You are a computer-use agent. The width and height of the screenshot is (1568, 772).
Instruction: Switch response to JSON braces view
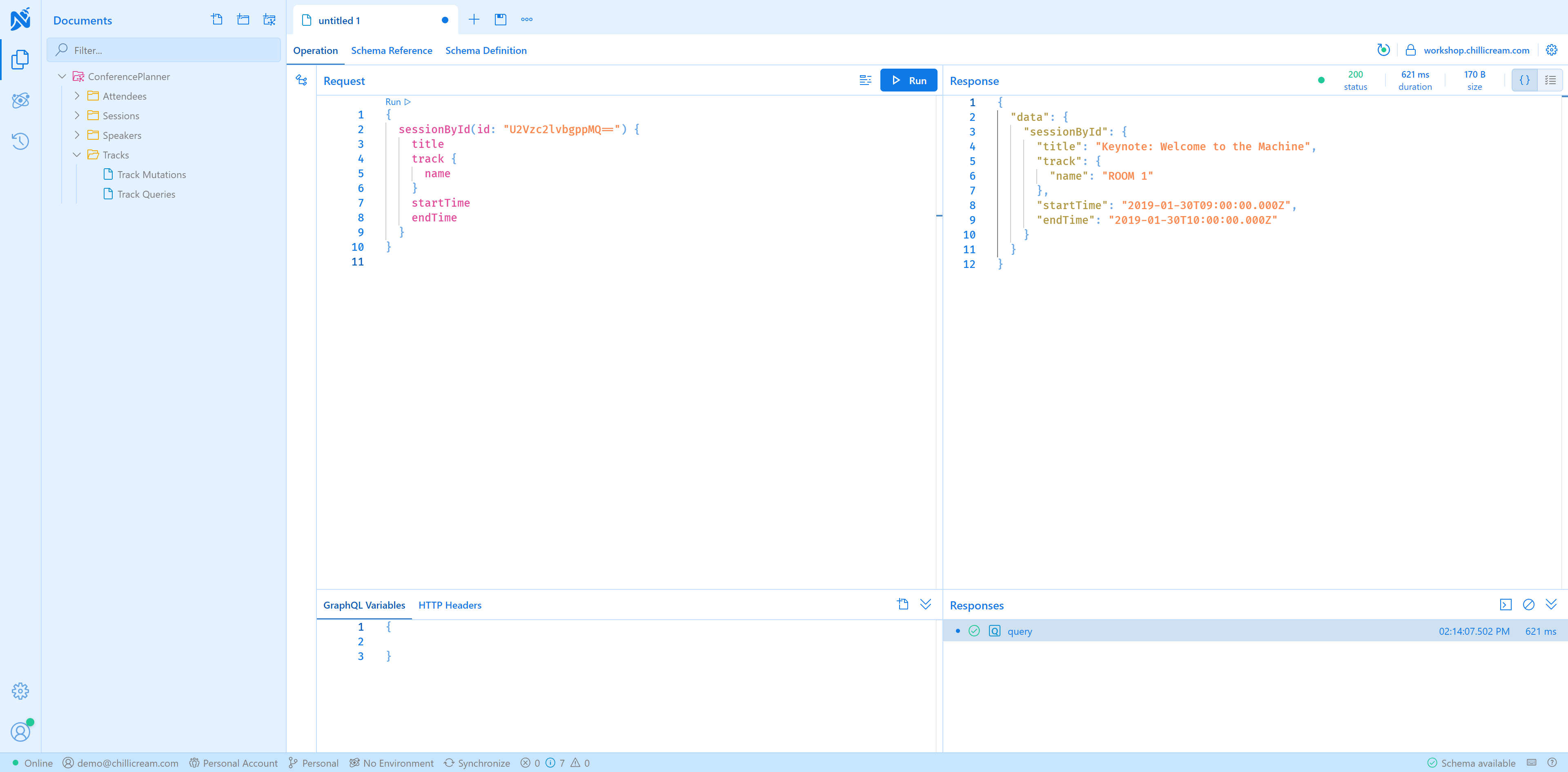click(1524, 80)
